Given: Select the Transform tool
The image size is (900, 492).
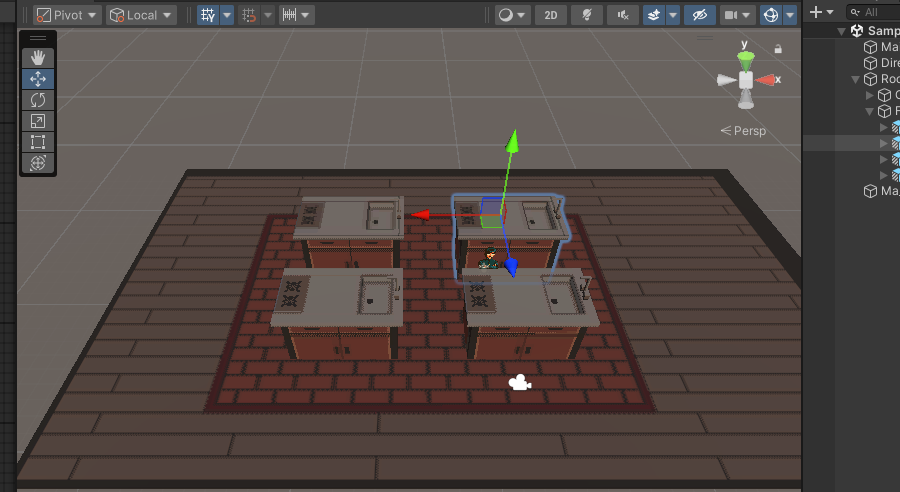Looking at the screenshot, I should tap(38, 163).
